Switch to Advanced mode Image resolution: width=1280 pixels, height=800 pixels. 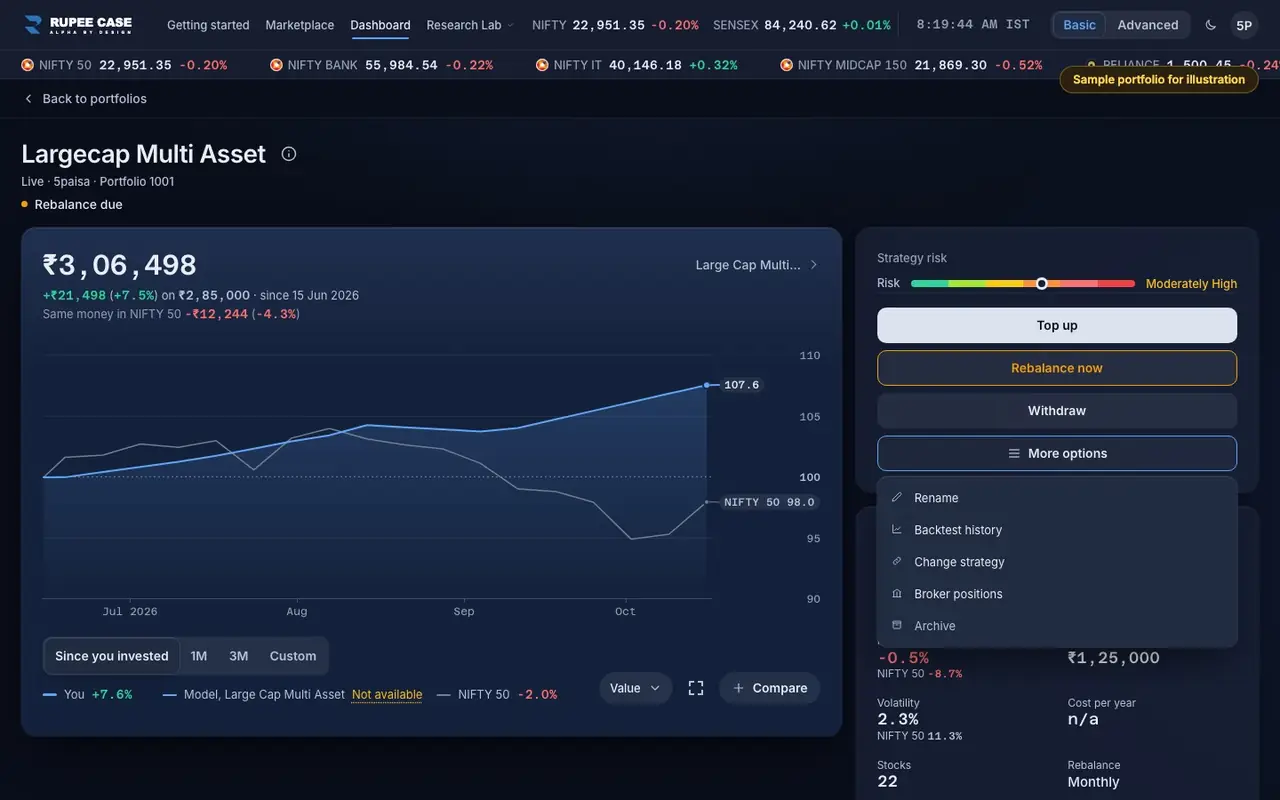pyautogui.click(x=1148, y=25)
